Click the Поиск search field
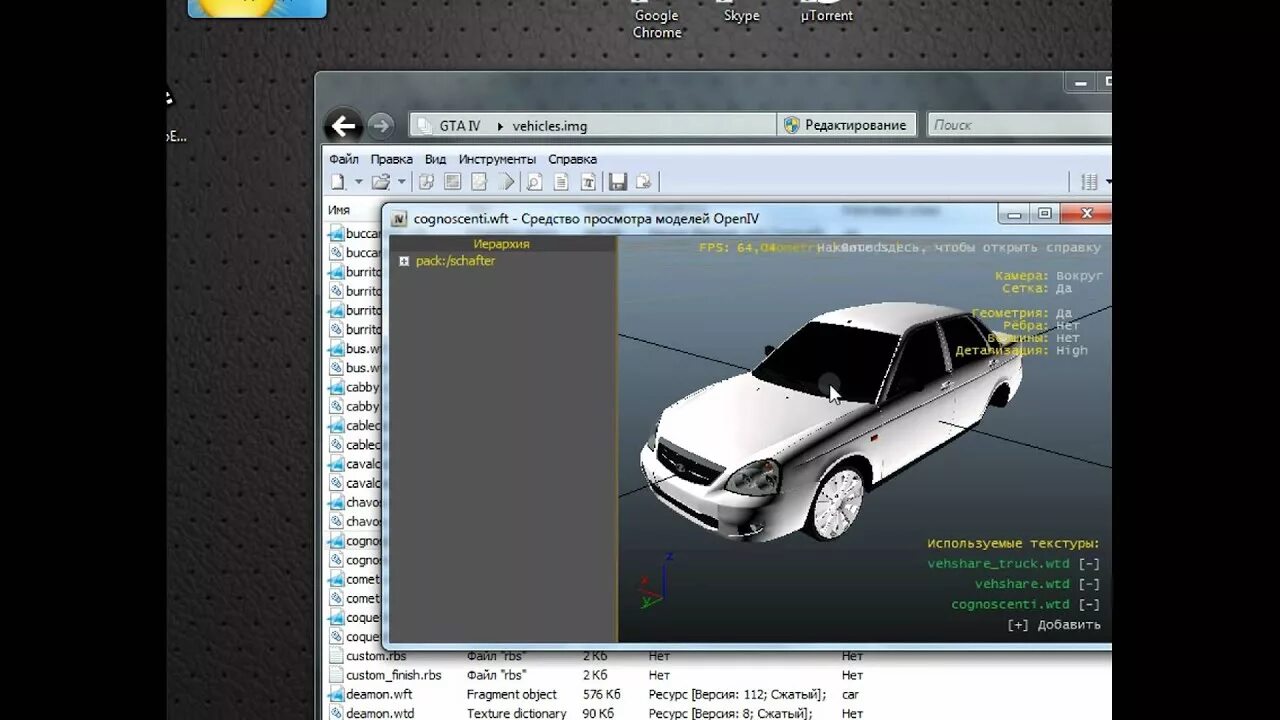Viewport: 1280px width, 720px height. 1018,125
